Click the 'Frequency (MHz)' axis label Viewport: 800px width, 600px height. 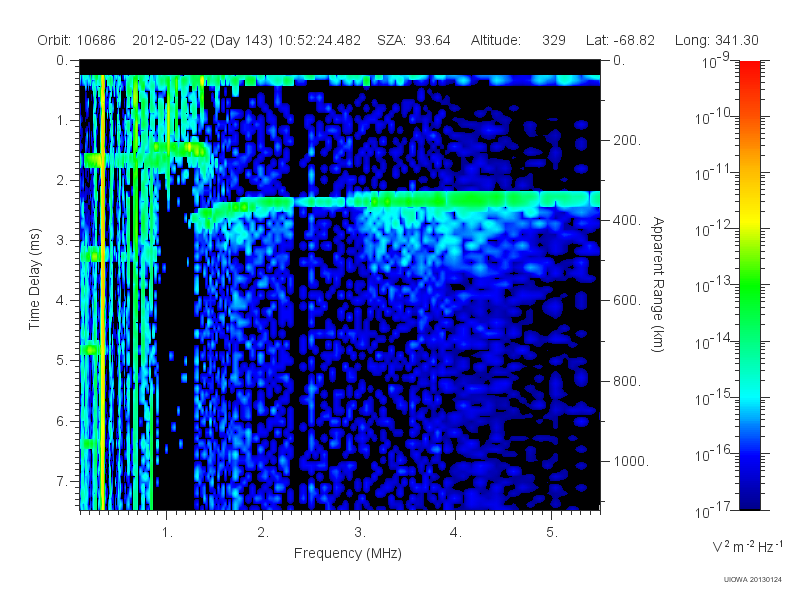coord(347,553)
